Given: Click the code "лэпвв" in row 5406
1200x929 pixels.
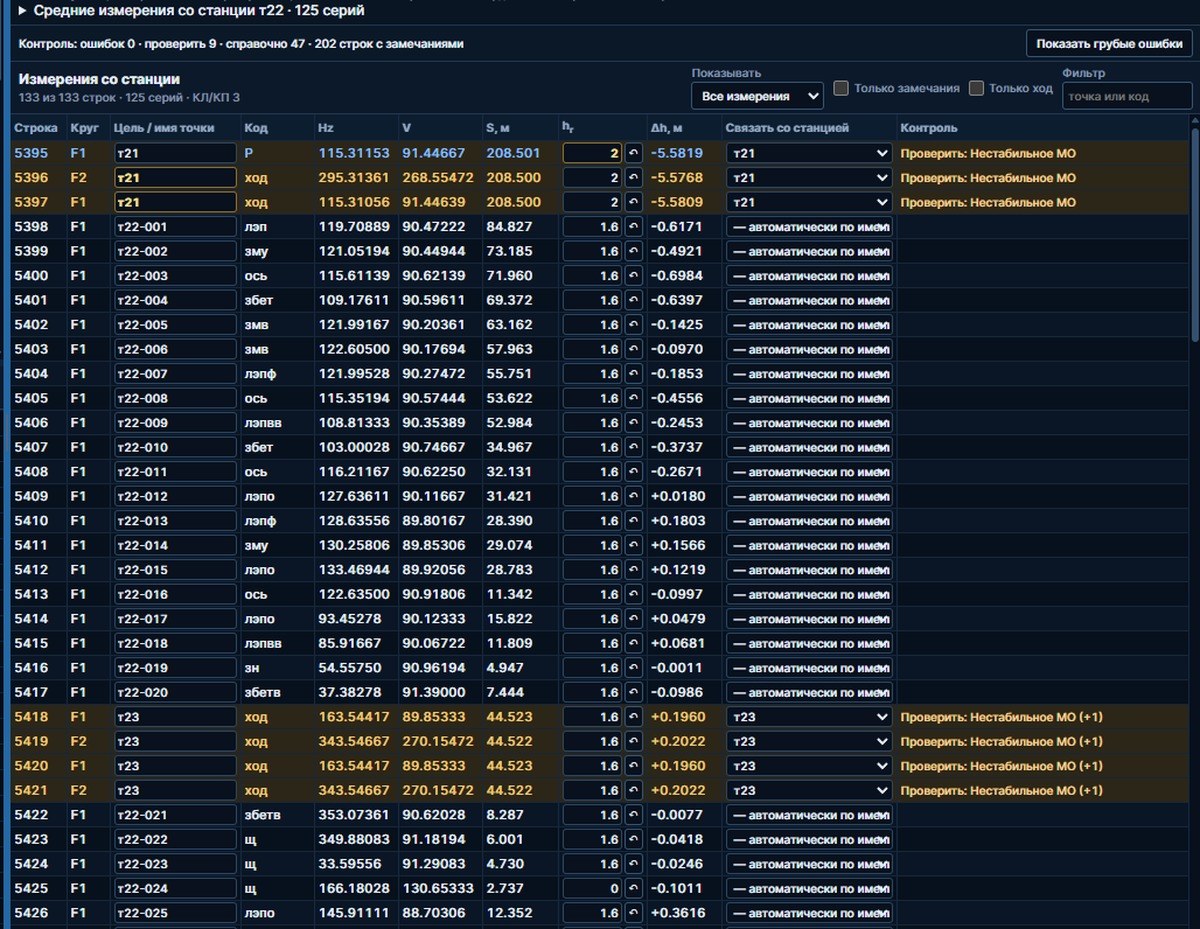Looking at the screenshot, I should tap(263, 423).
